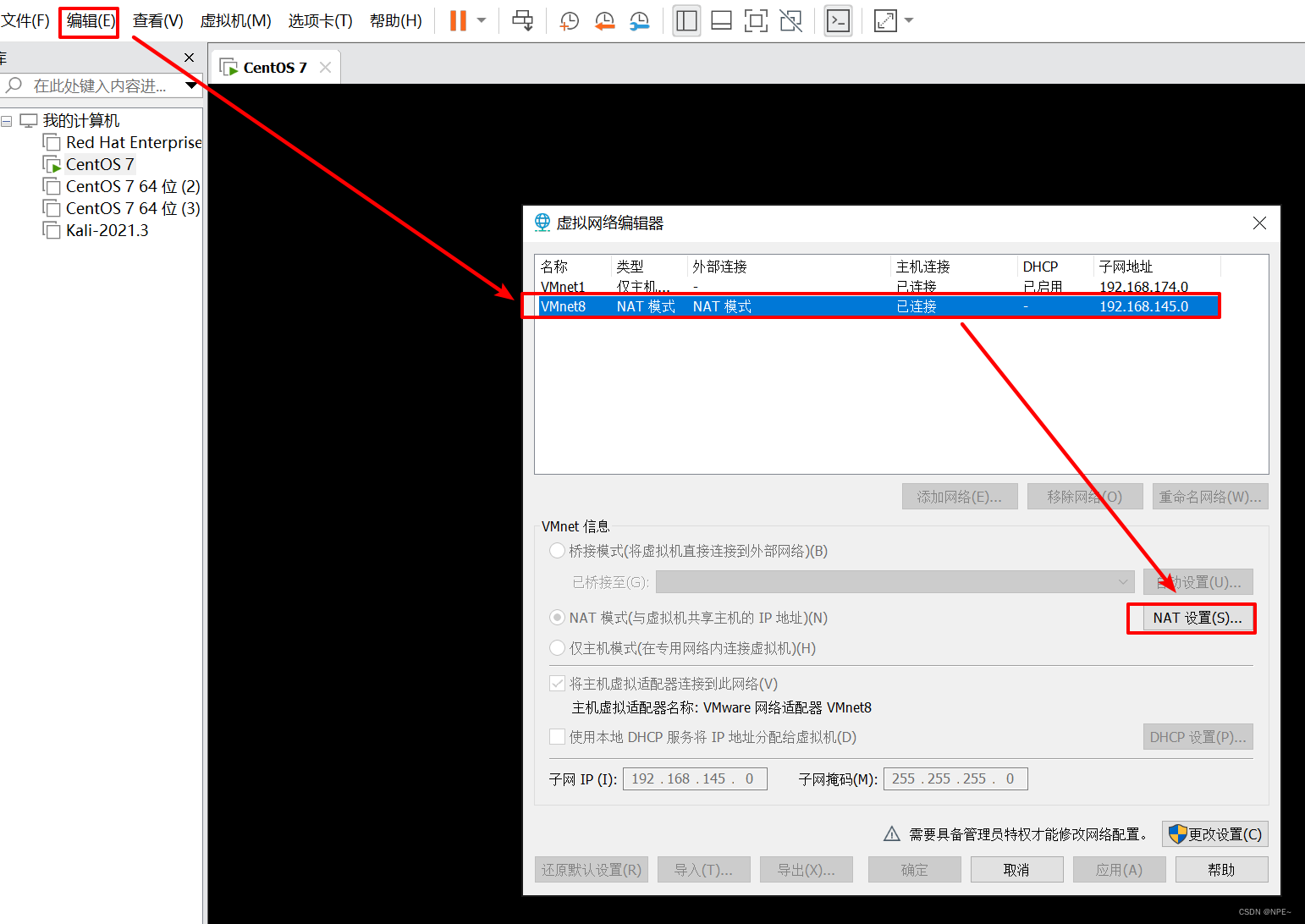Open the DHCP Settings button

1198,737
